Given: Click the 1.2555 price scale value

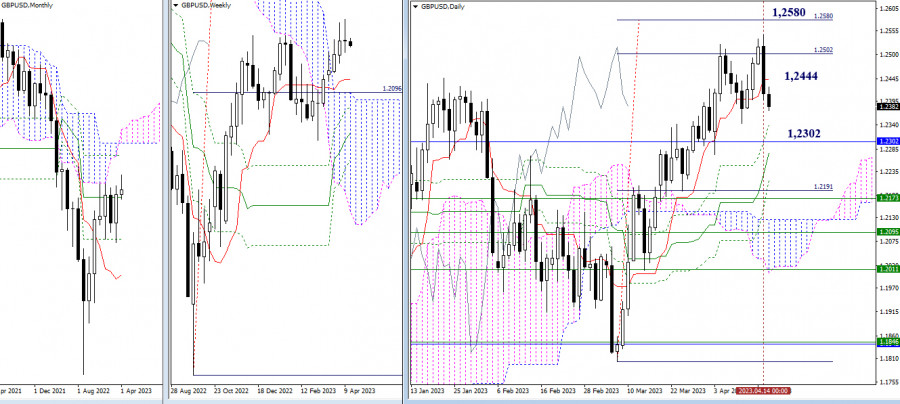Looking at the screenshot, I should tap(889, 31).
